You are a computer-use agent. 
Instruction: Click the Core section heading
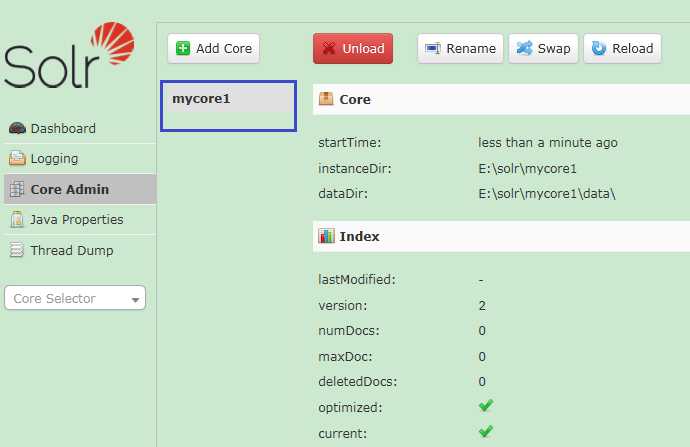pyautogui.click(x=355, y=99)
